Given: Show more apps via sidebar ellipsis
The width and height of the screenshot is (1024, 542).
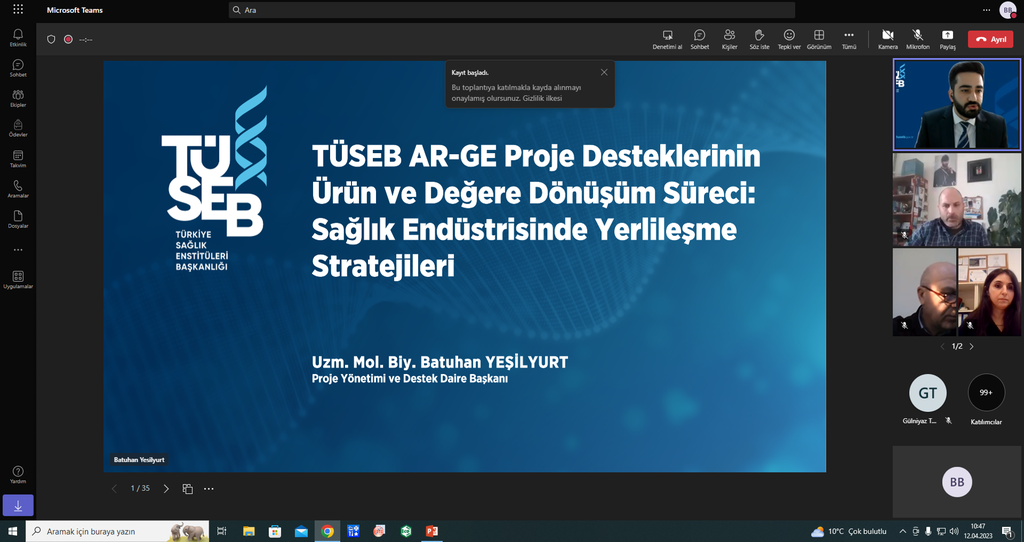Looking at the screenshot, I should click(x=18, y=249).
